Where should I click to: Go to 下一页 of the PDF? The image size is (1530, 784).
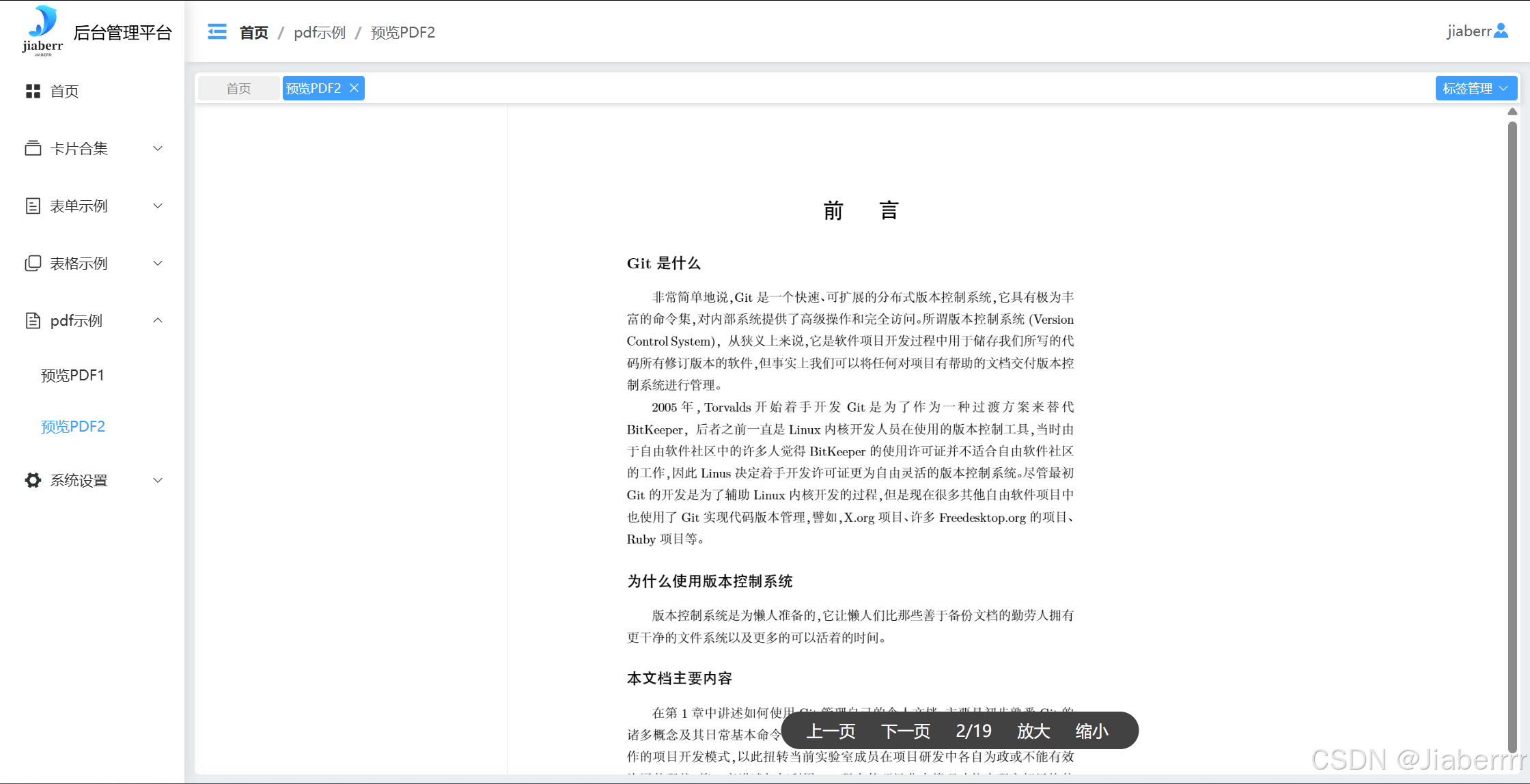pyautogui.click(x=906, y=731)
